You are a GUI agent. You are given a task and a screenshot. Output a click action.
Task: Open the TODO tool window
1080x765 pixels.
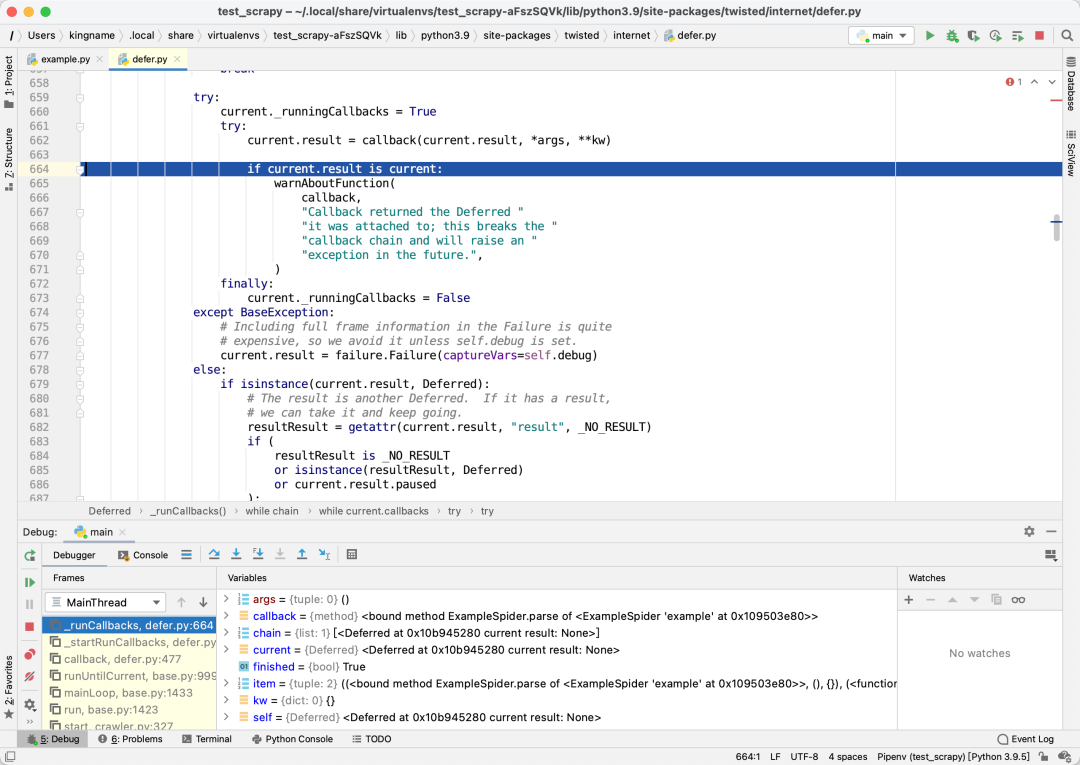[372, 739]
